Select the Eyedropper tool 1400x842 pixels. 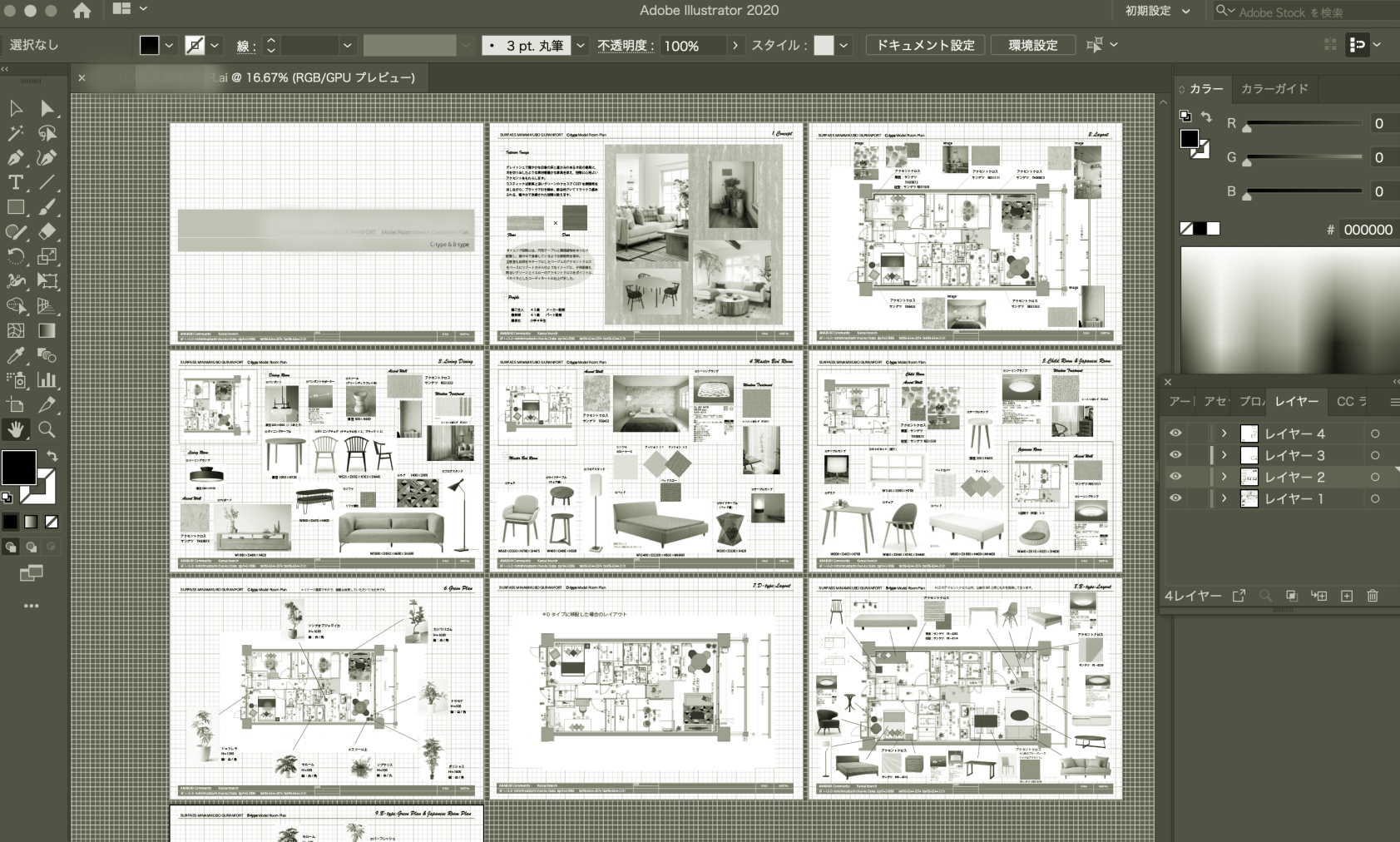[x=15, y=355]
